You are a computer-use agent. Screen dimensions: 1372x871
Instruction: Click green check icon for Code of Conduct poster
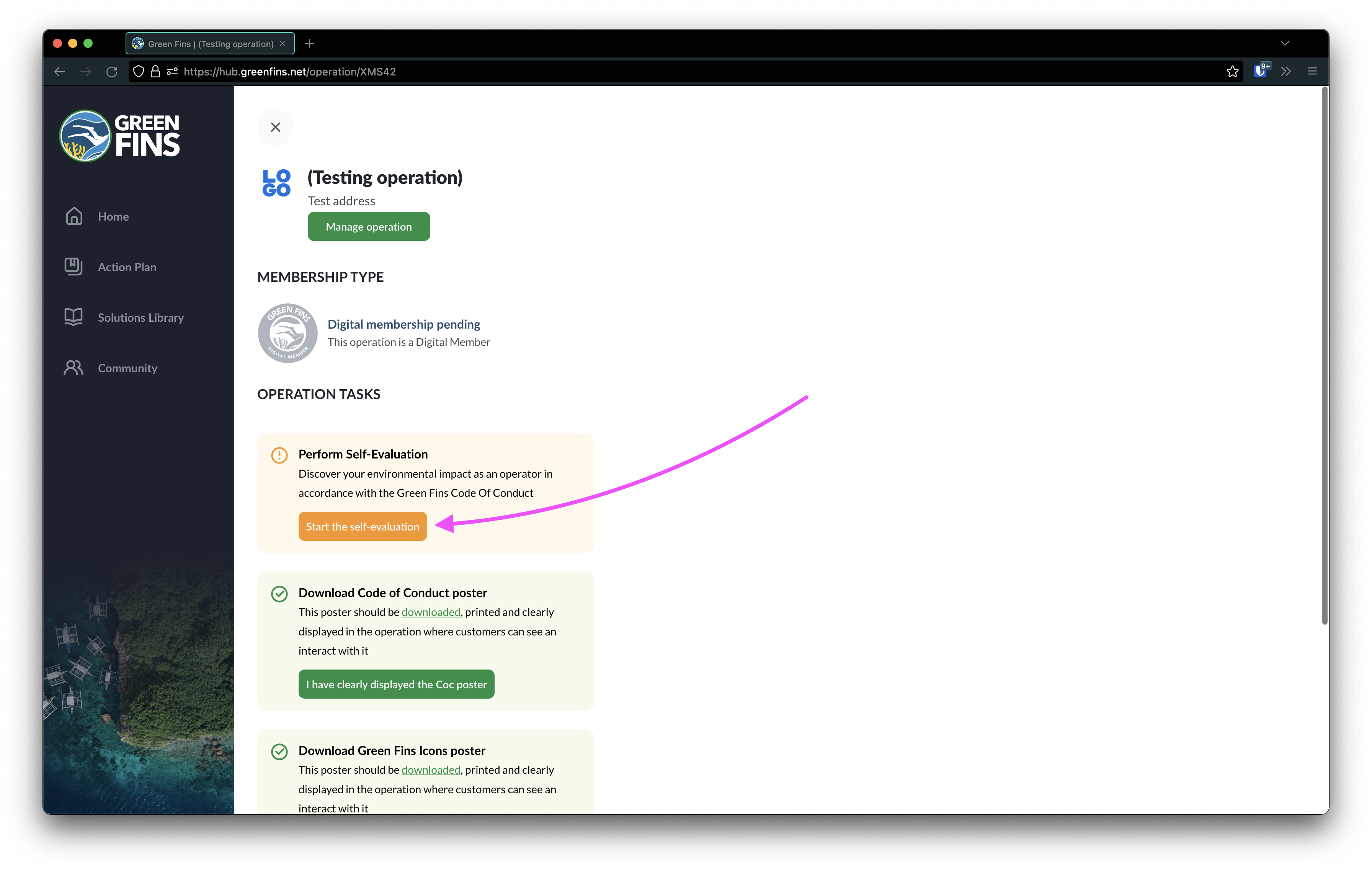click(x=279, y=593)
